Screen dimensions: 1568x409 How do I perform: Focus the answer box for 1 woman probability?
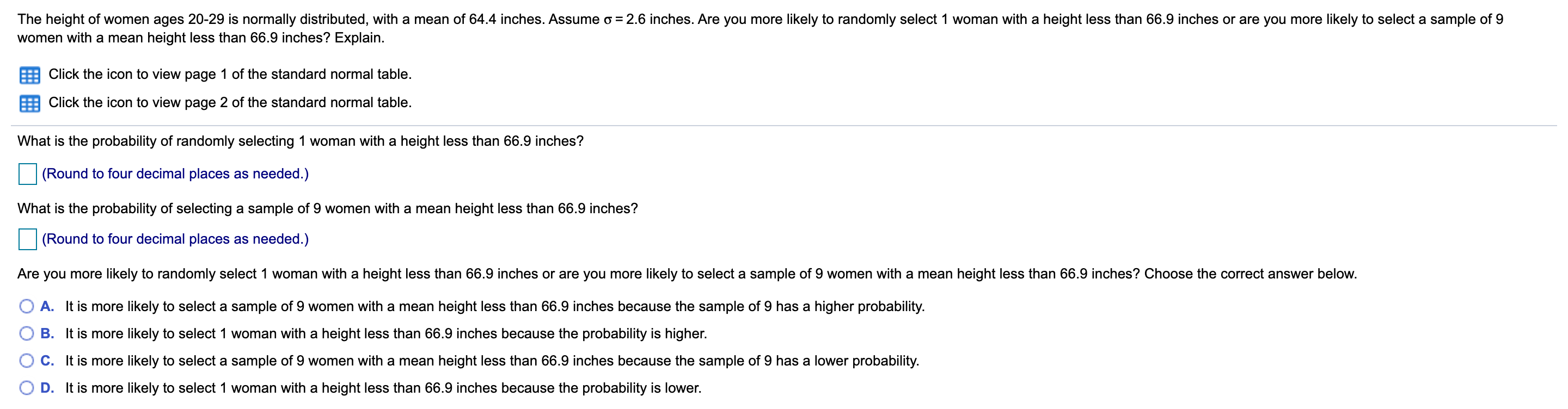27,174
